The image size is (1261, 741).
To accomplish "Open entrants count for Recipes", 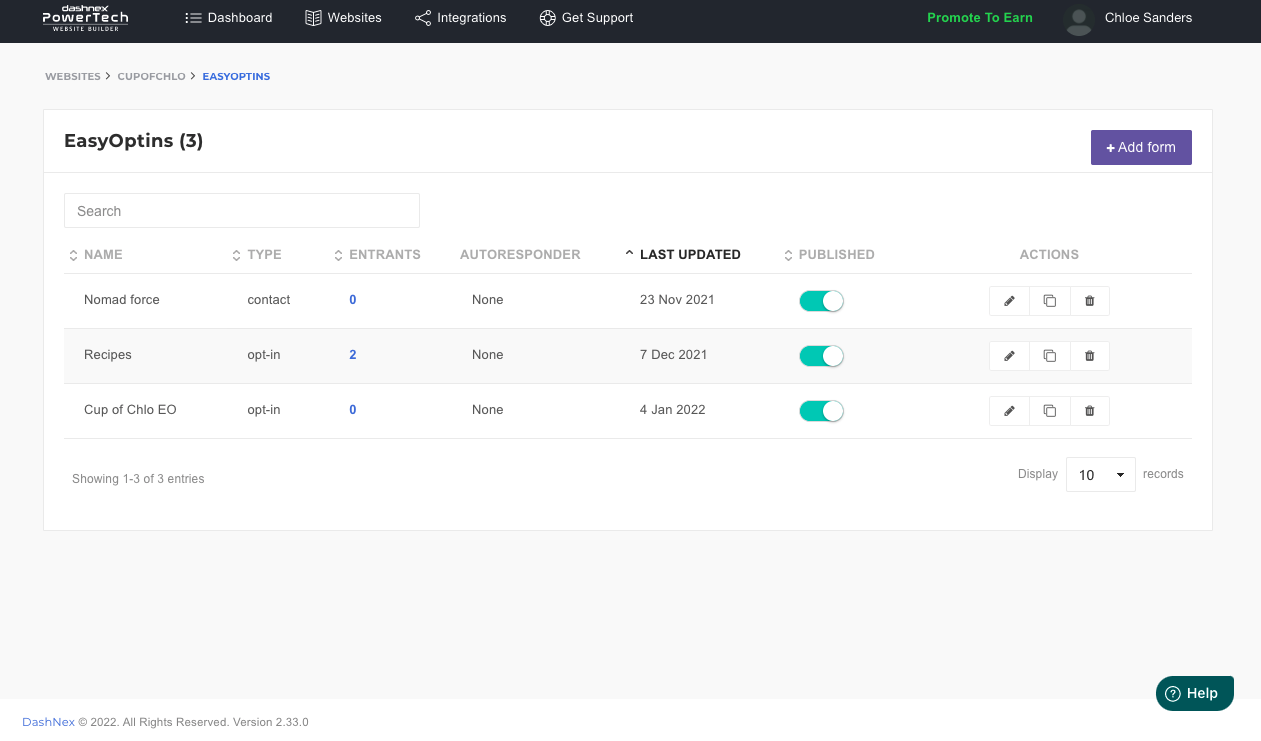I will [x=353, y=355].
